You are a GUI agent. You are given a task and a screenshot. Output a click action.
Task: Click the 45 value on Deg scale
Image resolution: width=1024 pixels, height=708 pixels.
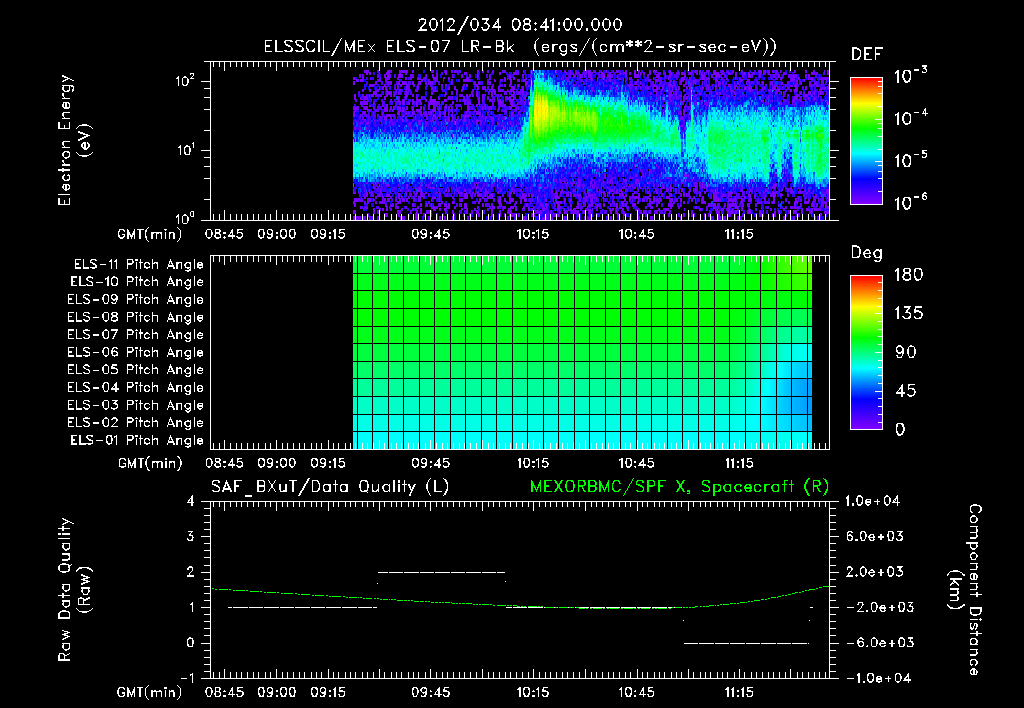pyautogui.click(x=906, y=391)
